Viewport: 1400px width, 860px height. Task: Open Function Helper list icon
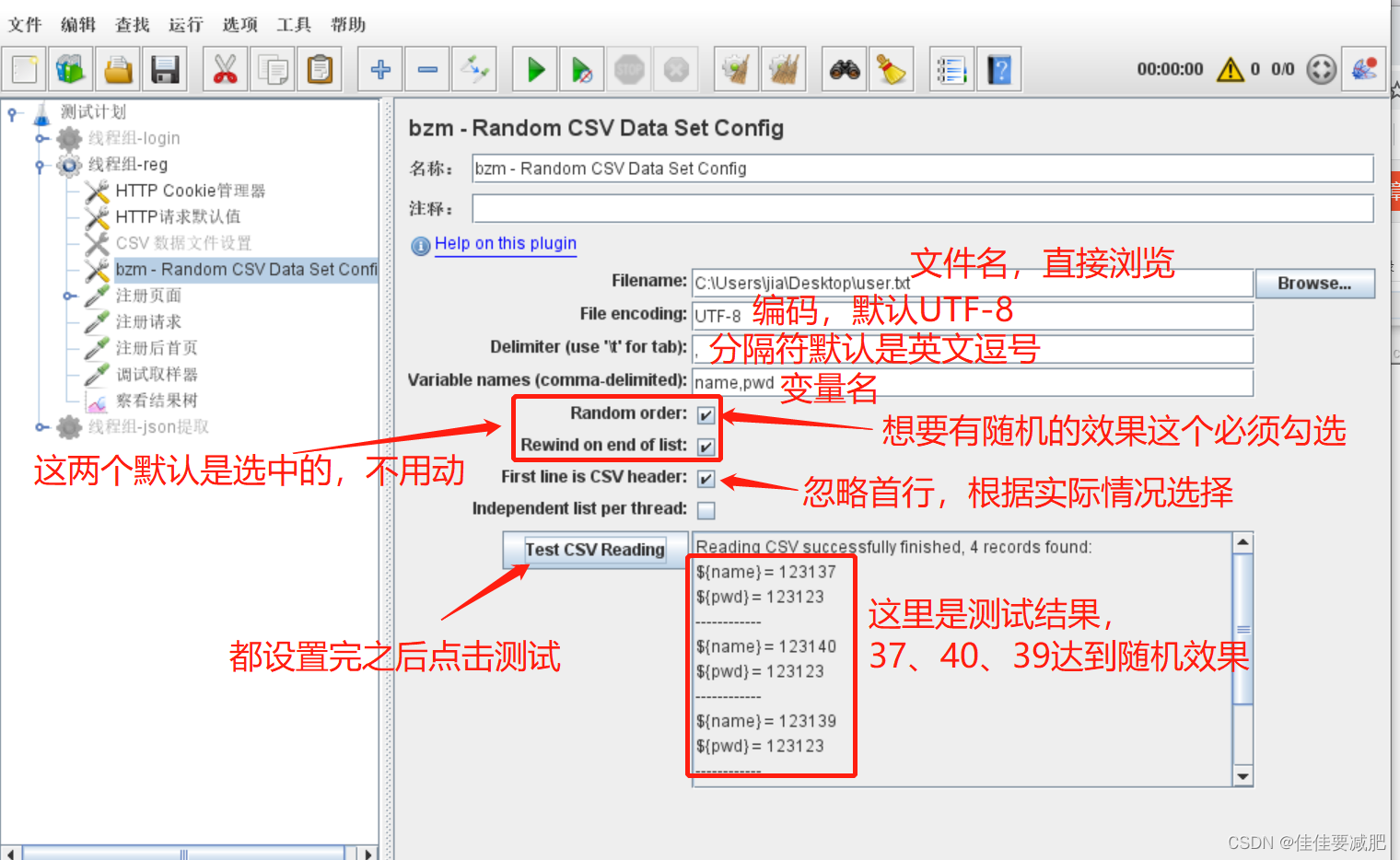click(x=951, y=69)
